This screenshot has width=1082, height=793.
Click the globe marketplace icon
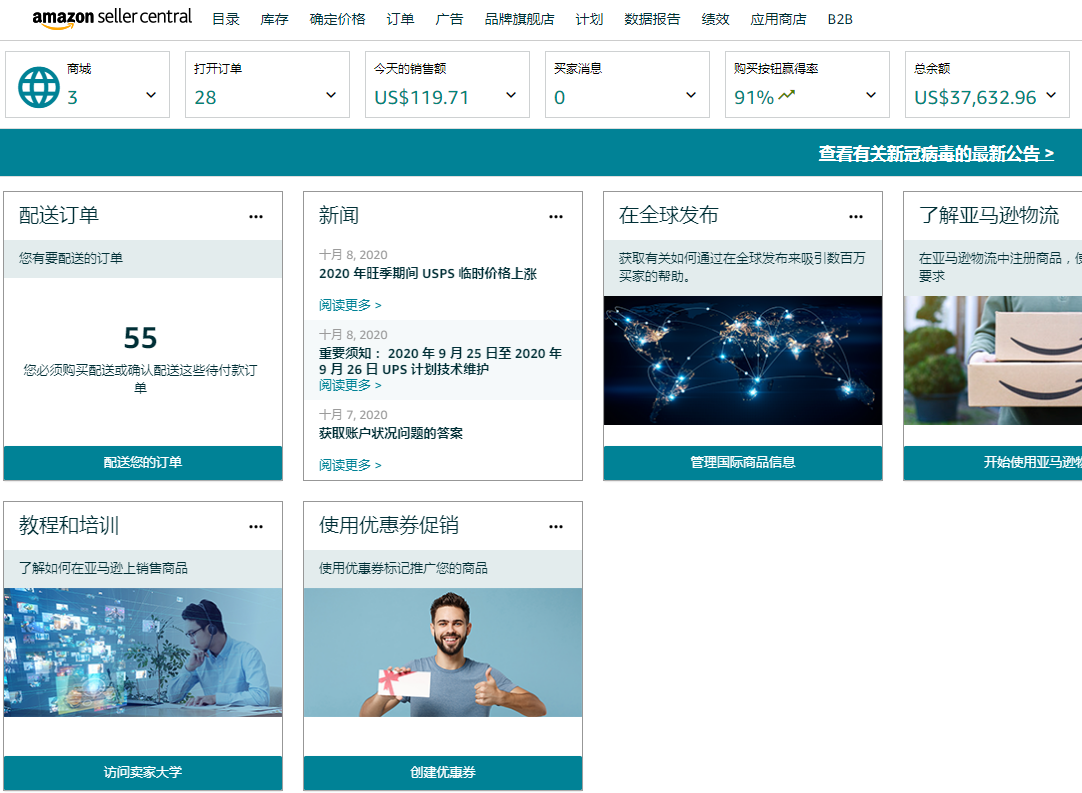click(x=39, y=87)
